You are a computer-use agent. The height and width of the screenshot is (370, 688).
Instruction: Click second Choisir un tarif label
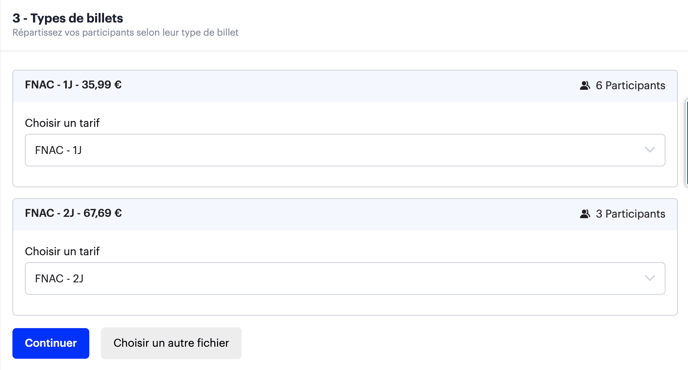(x=62, y=251)
